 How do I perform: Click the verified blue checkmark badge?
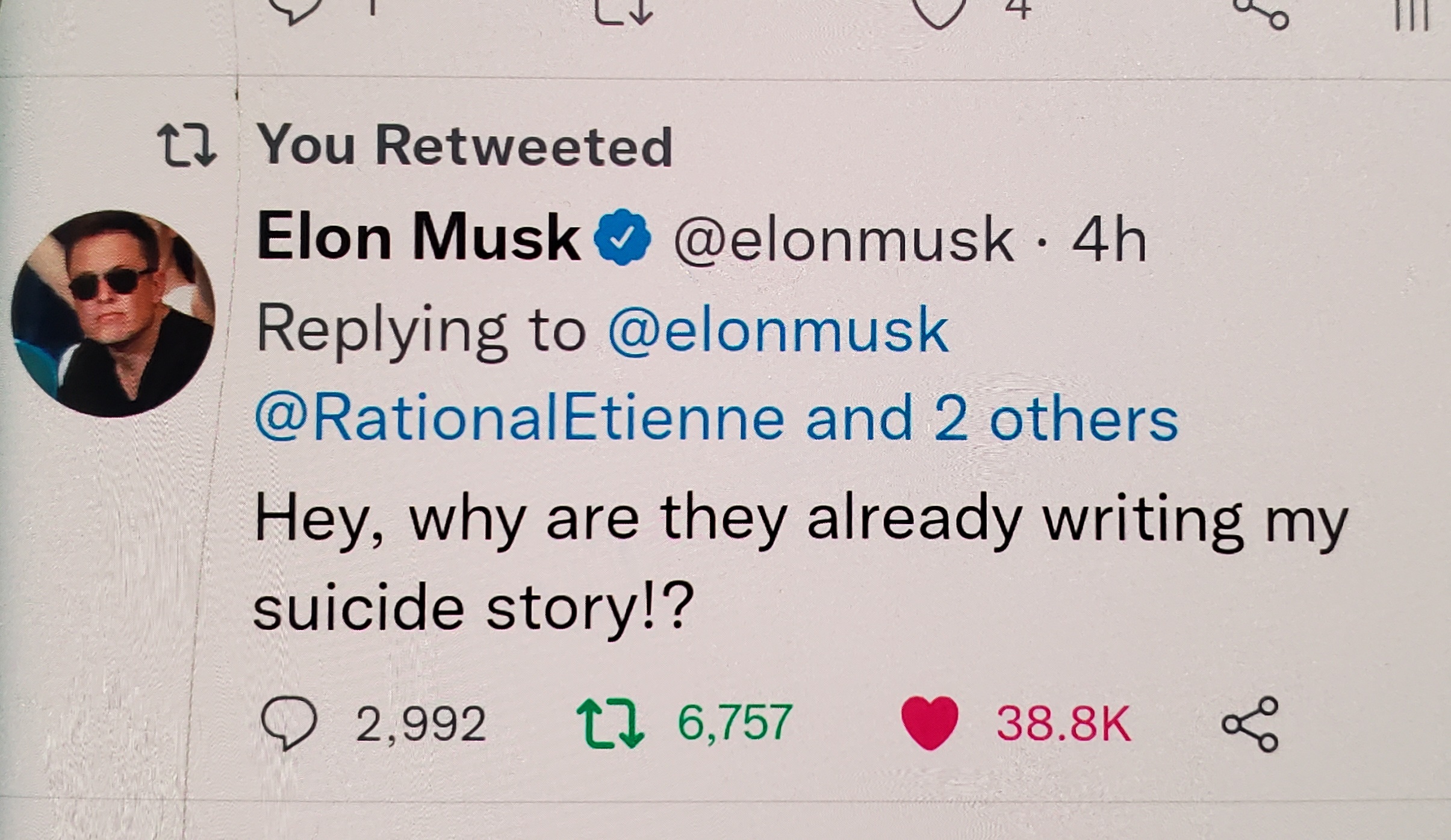[622, 238]
